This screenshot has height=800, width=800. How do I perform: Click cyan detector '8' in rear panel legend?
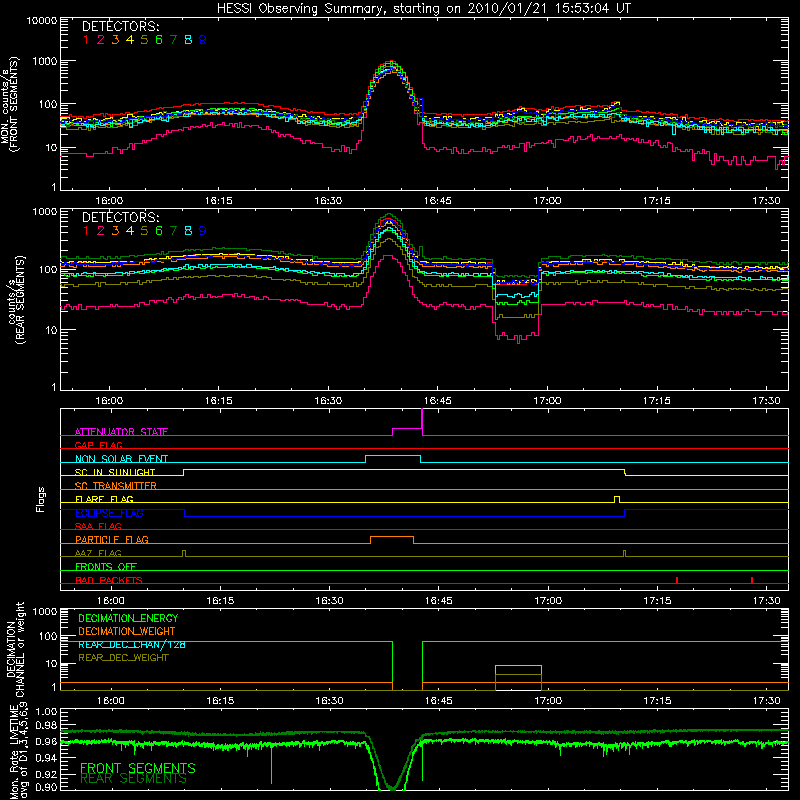point(188,231)
